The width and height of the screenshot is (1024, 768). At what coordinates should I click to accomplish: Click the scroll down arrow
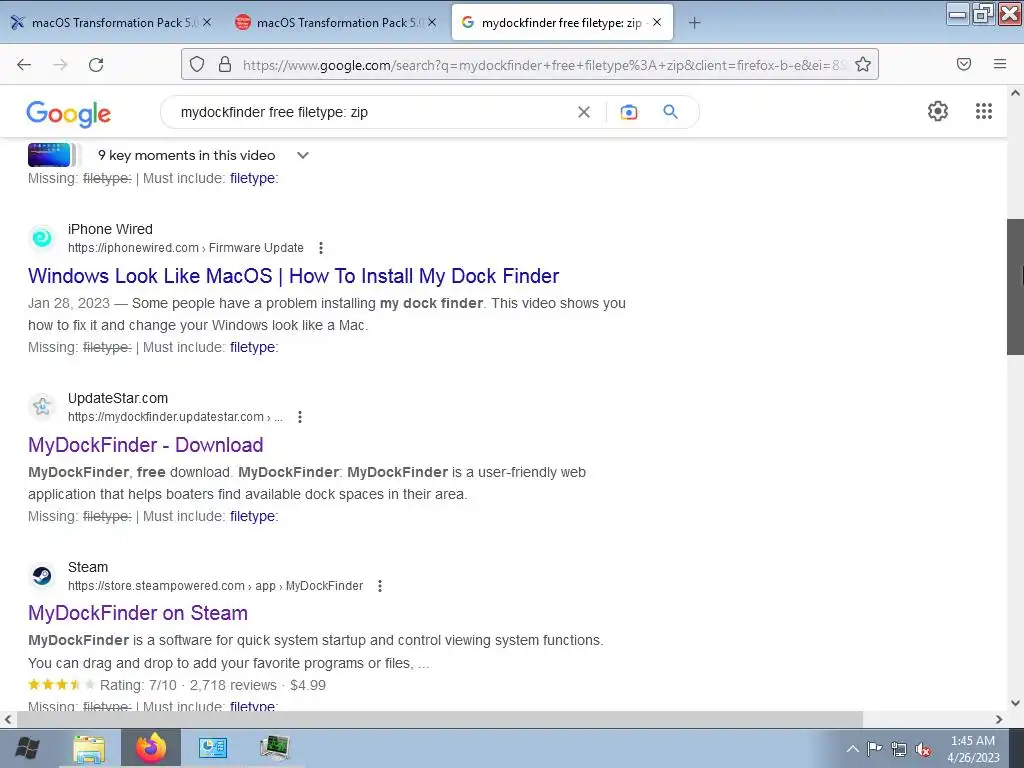click(x=1015, y=703)
